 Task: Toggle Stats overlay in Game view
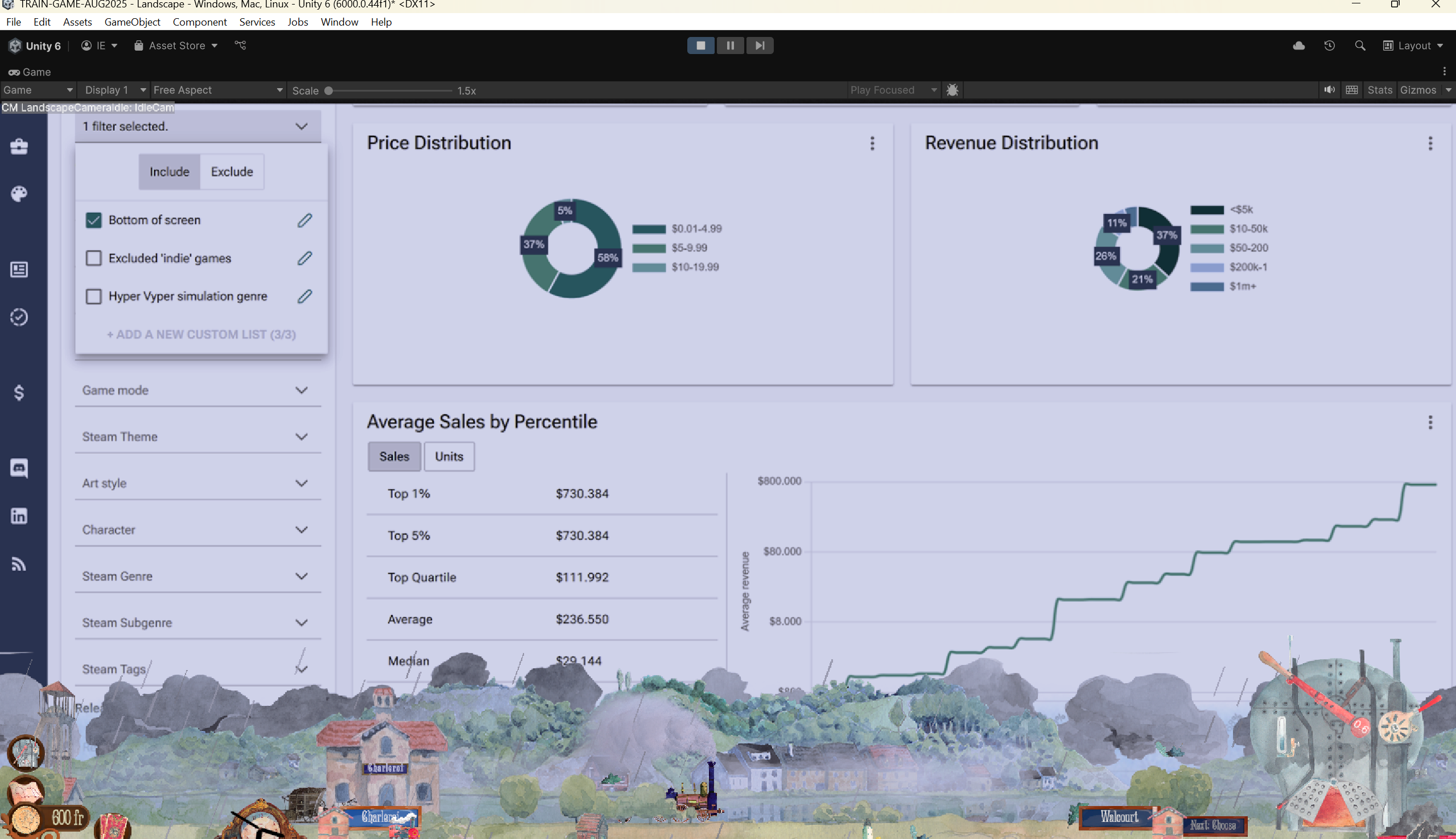(x=1379, y=90)
